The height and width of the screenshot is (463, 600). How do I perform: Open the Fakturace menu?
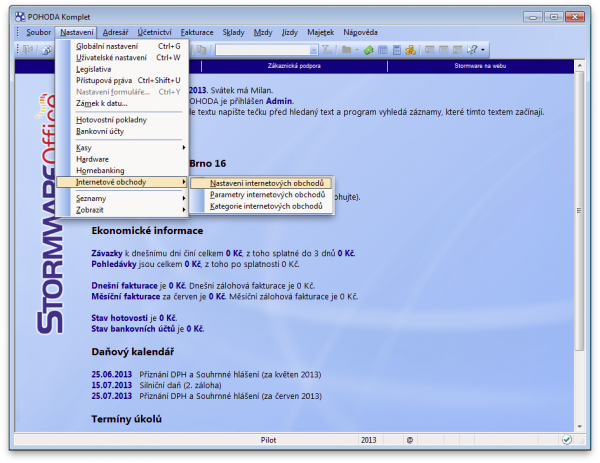click(197, 33)
